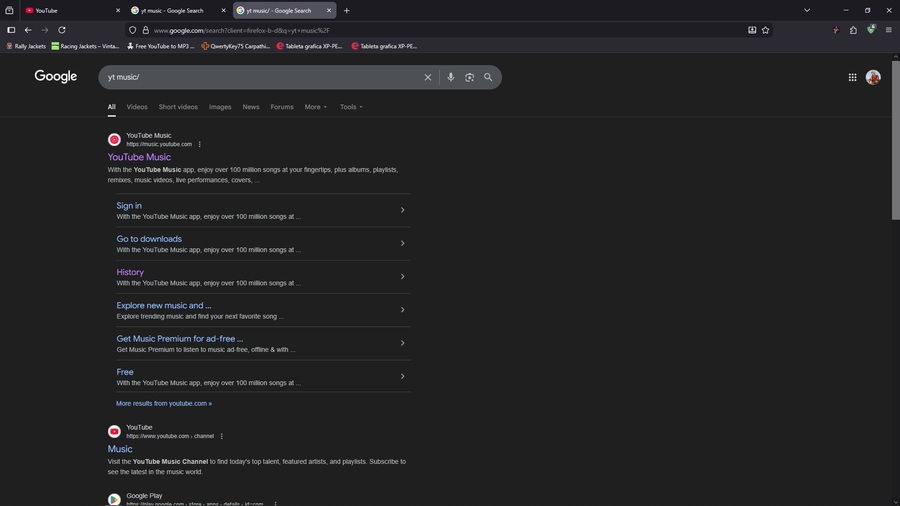Open QwertyKey75 Carpathi bookmark
This screenshot has width=900, height=506.
235,46
